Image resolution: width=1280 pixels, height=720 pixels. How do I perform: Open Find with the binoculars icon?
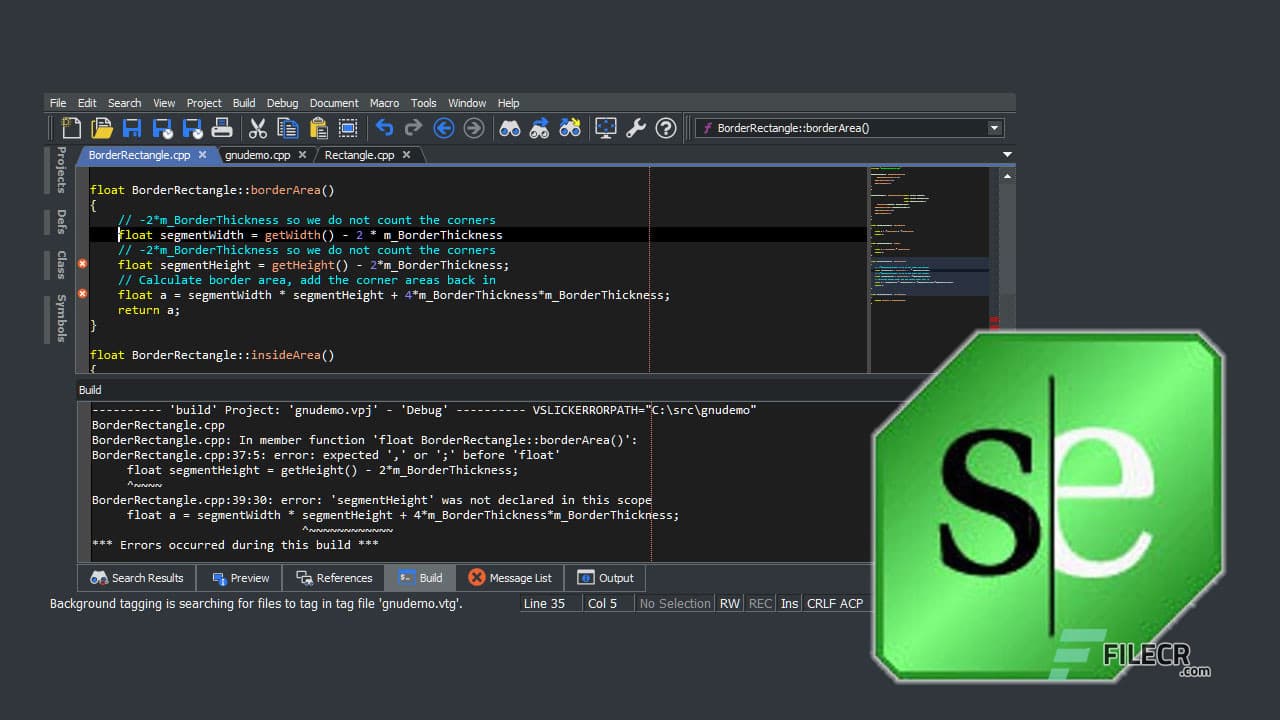click(509, 127)
